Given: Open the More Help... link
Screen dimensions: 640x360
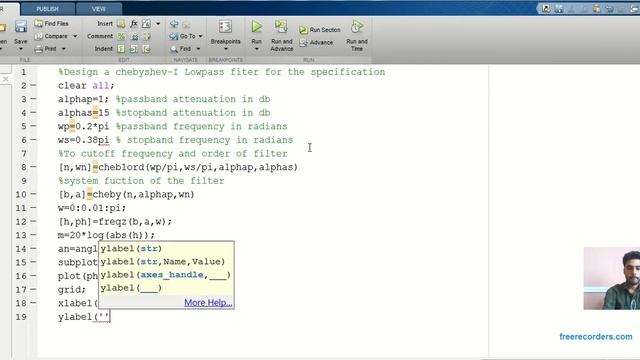Looking at the screenshot, I should point(208,302).
